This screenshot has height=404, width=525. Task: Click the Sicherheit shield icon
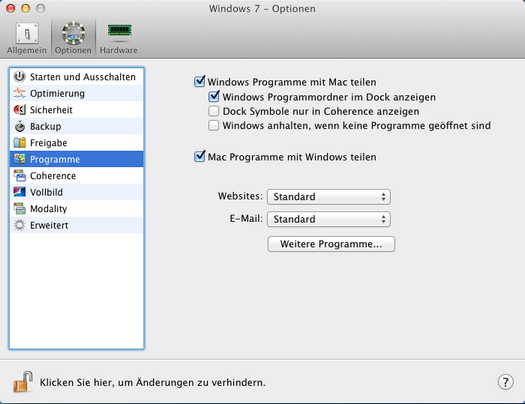(19, 110)
